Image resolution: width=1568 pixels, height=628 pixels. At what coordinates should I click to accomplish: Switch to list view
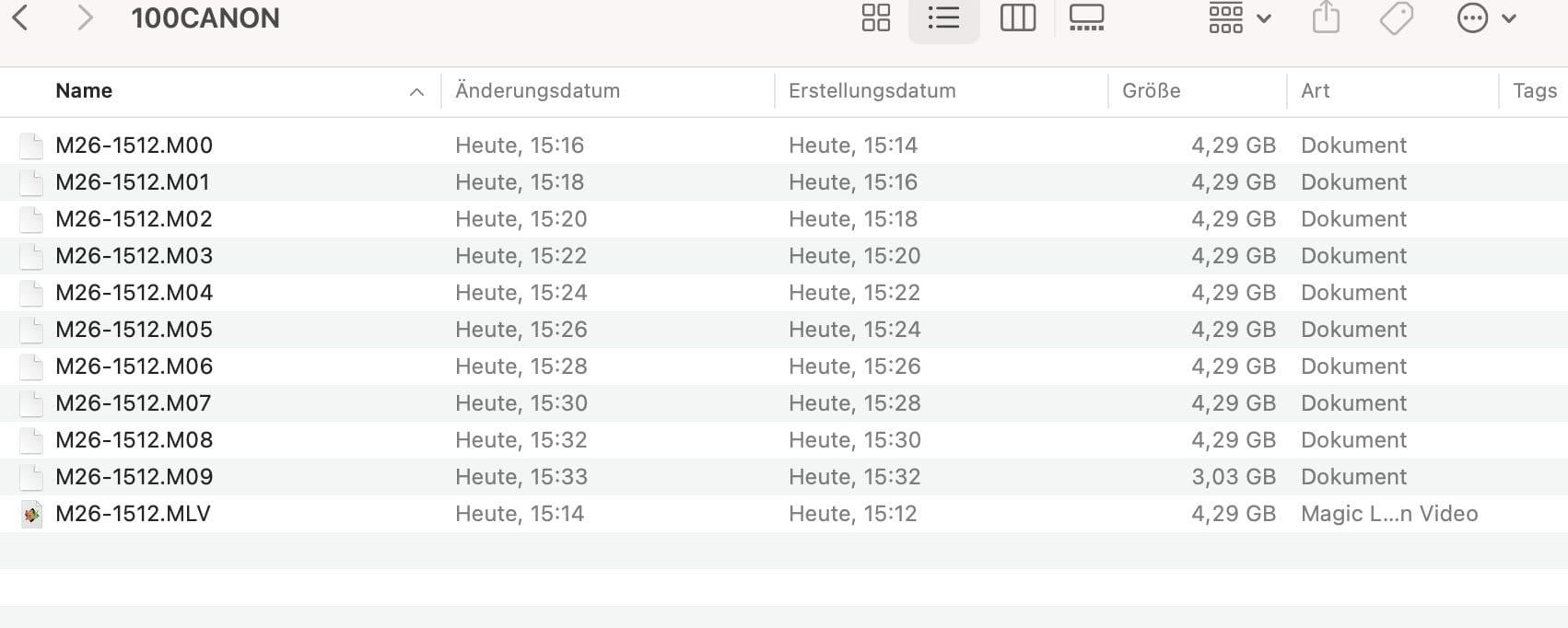943,17
